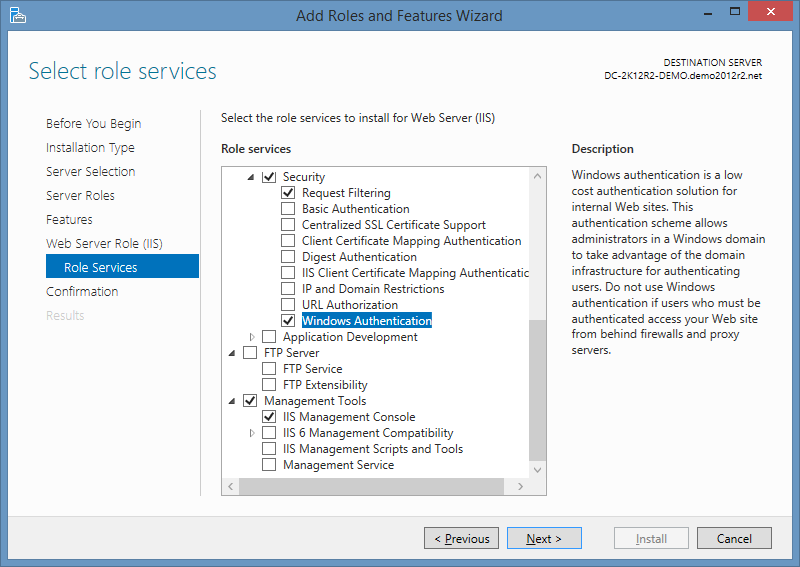
Task: Cancel the wizard
Action: [x=734, y=538]
